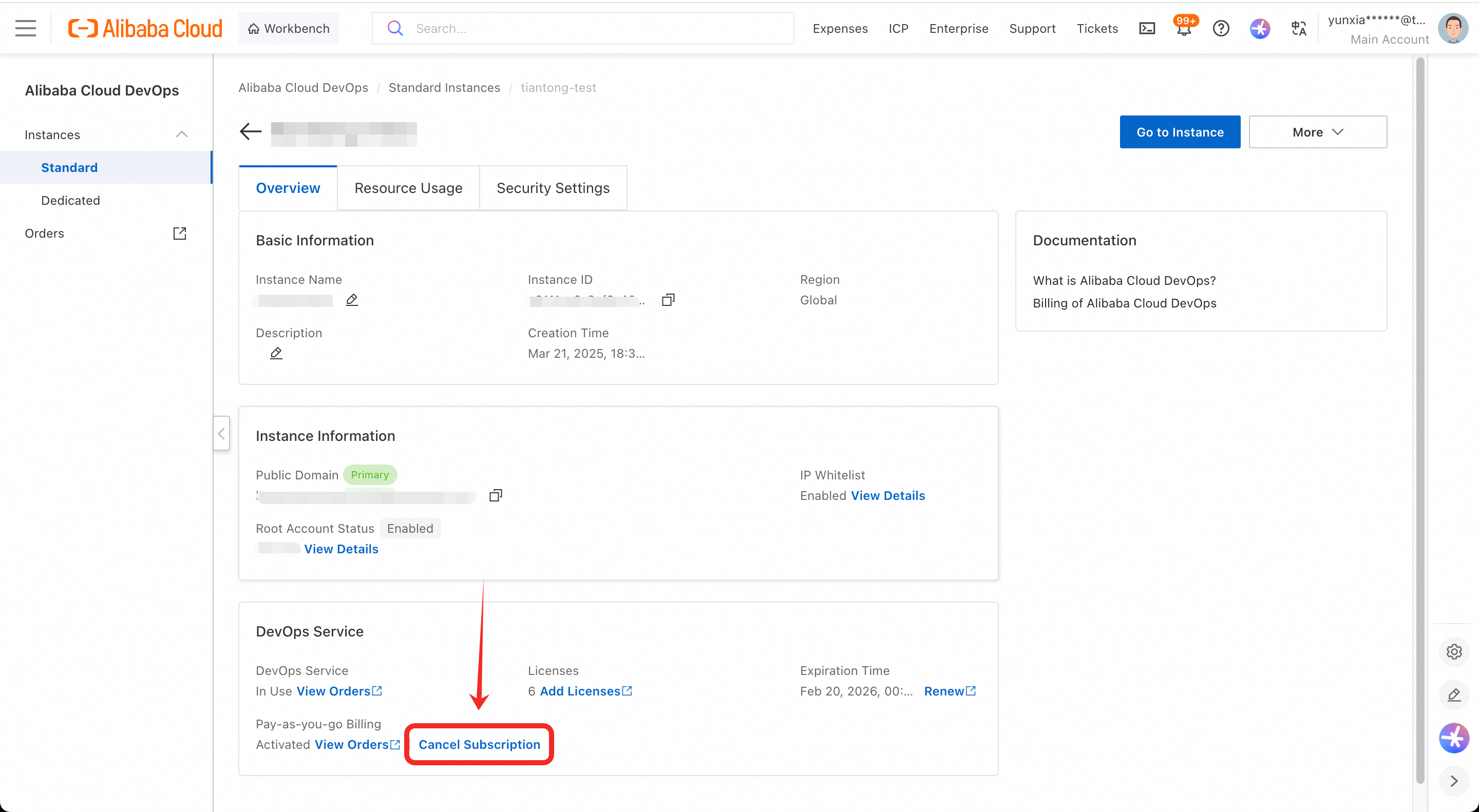Copy the Instance ID

click(668, 300)
